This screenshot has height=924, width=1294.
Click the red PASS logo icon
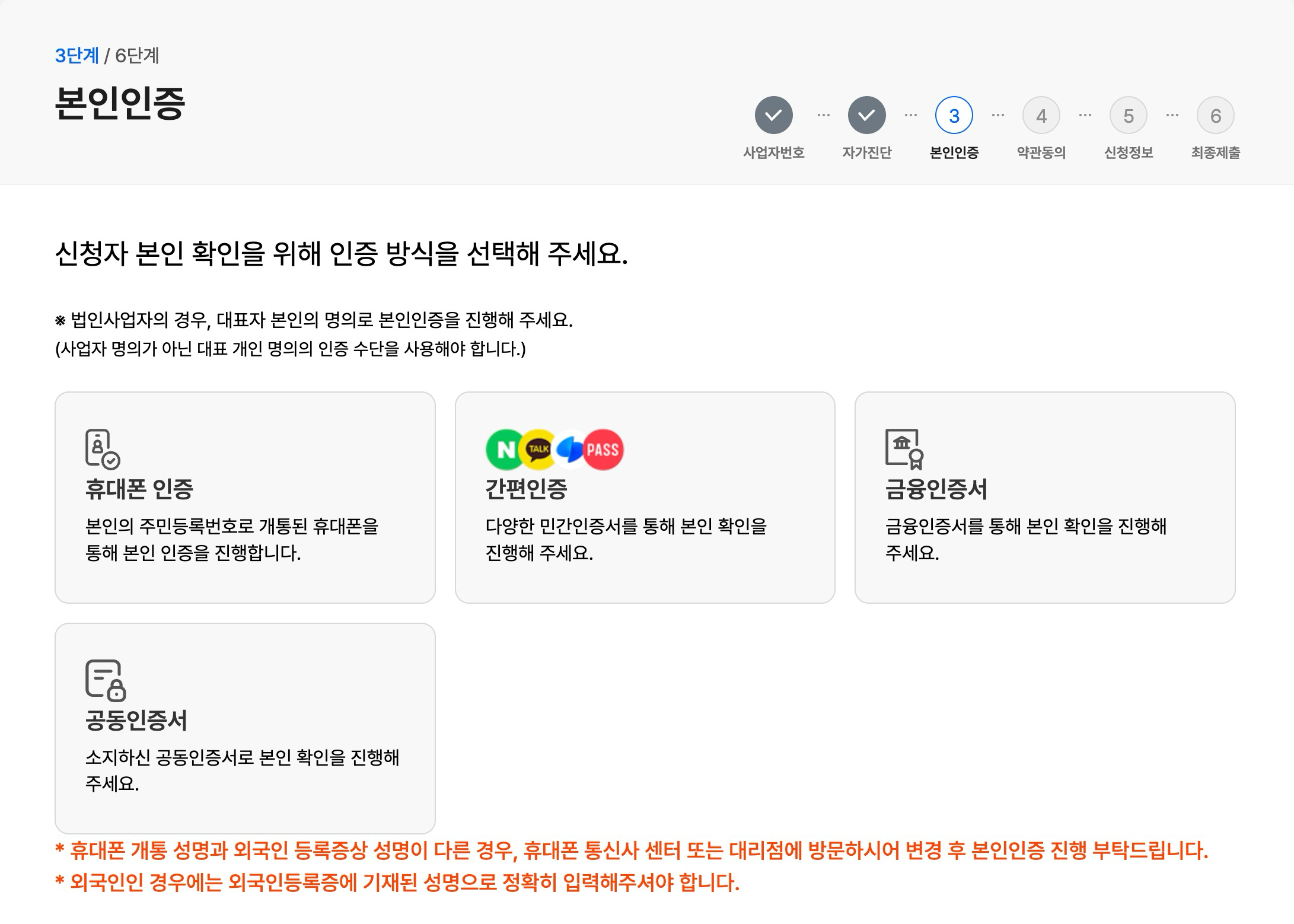[x=603, y=450]
